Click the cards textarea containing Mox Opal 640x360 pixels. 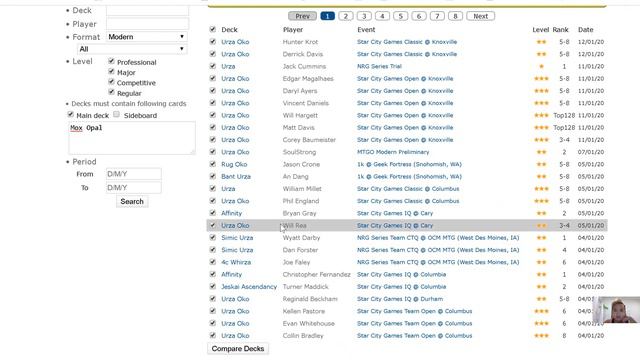point(132,138)
